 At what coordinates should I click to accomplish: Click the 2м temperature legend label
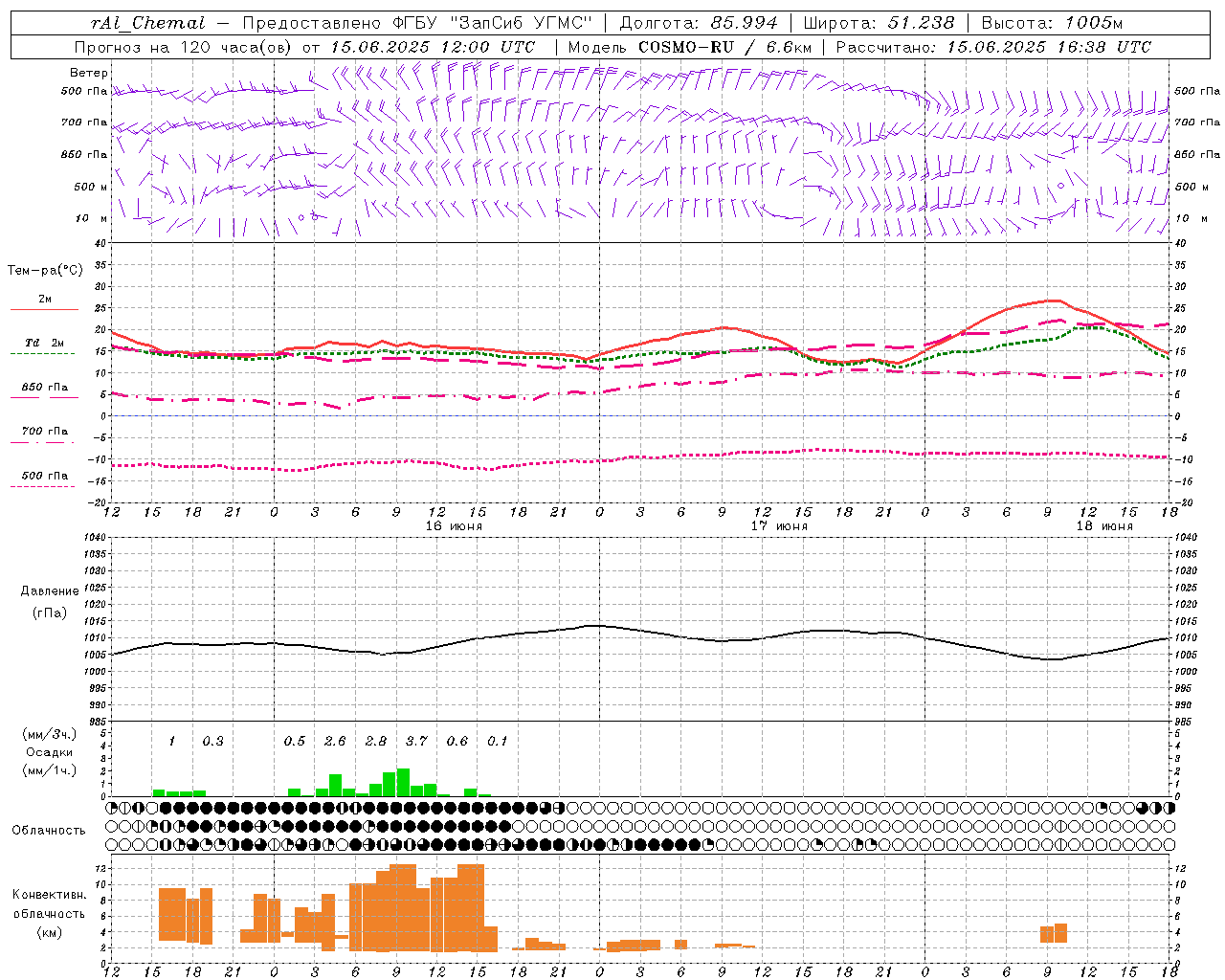click(45, 300)
